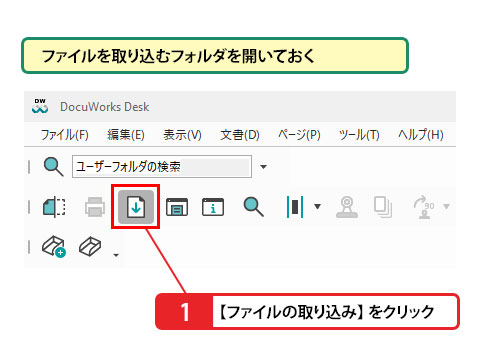The width and height of the screenshot is (480, 360).
Task: Click the DocuWorks Desk window title text
Action: point(104,107)
